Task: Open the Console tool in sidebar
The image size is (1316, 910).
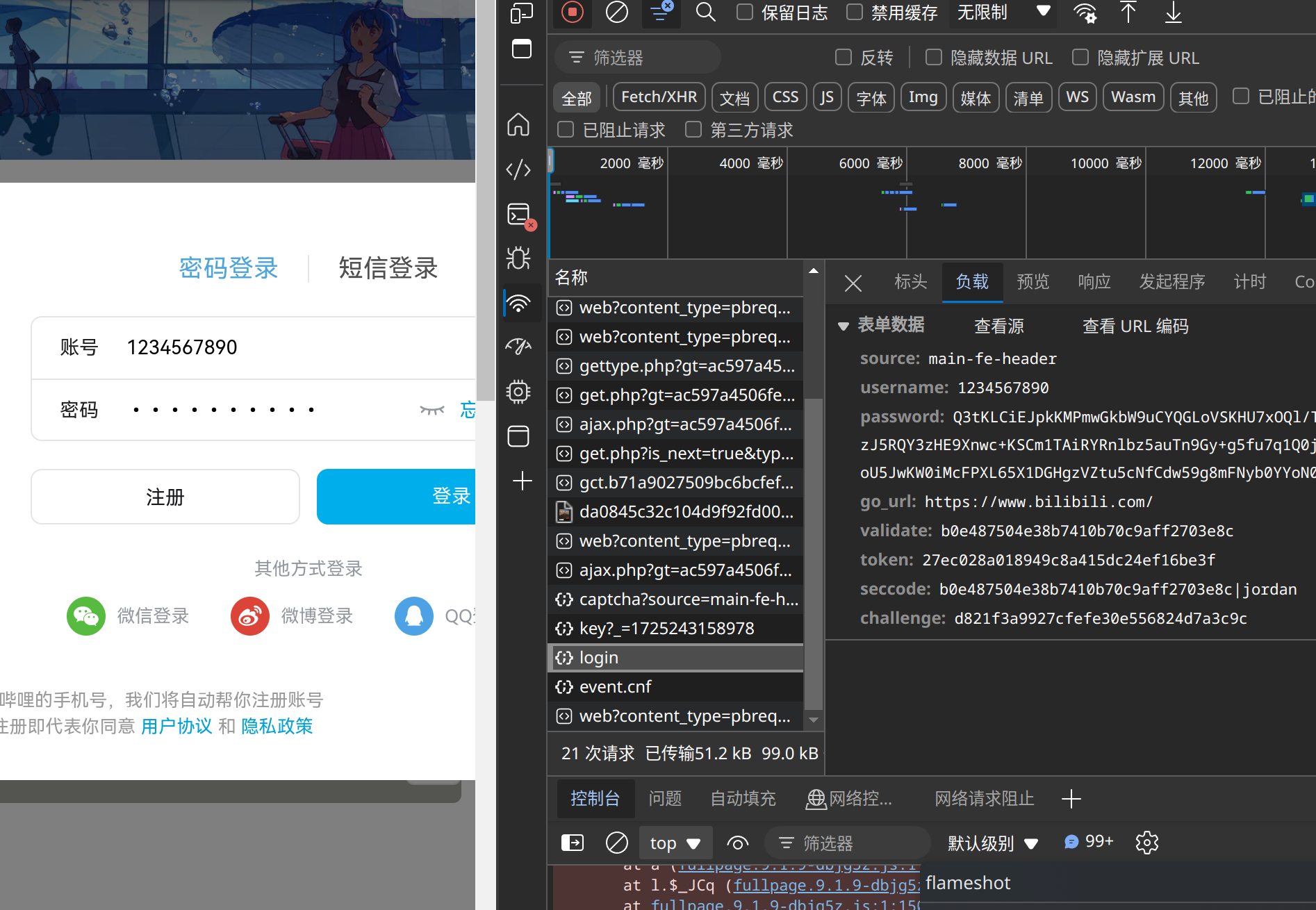Action: [x=520, y=215]
